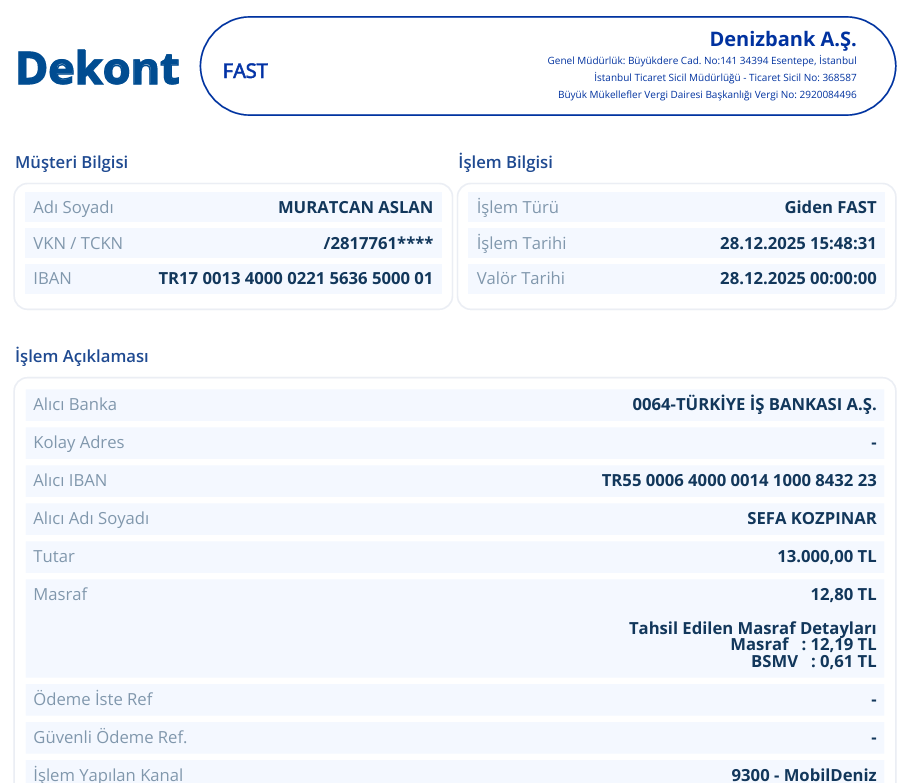Click the Alıcı Banka label
The image size is (904, 783).
tap(75, 404)
